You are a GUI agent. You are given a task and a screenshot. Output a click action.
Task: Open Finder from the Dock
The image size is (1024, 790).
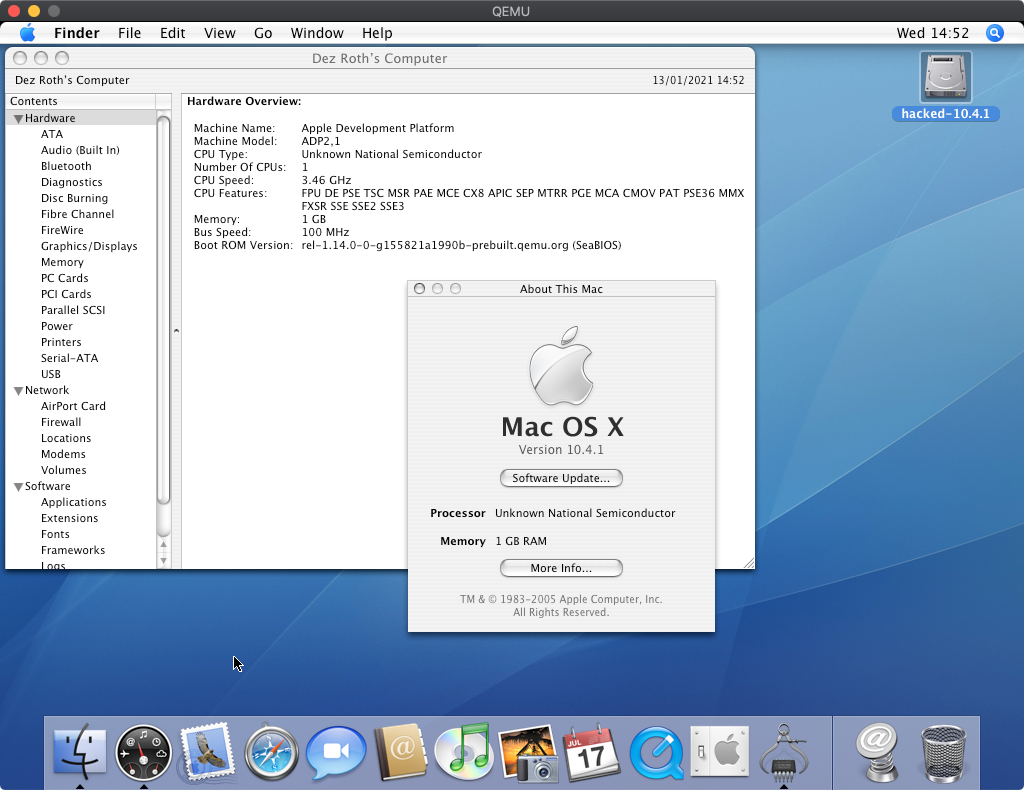click(x=80, y=752)
